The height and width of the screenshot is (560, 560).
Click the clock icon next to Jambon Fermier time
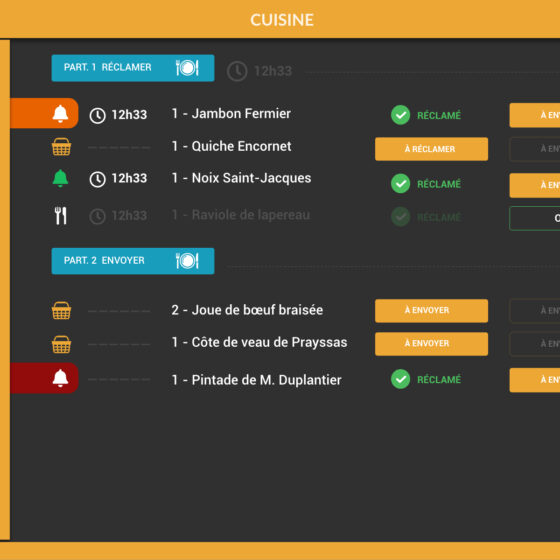click(x=97, y=116)
